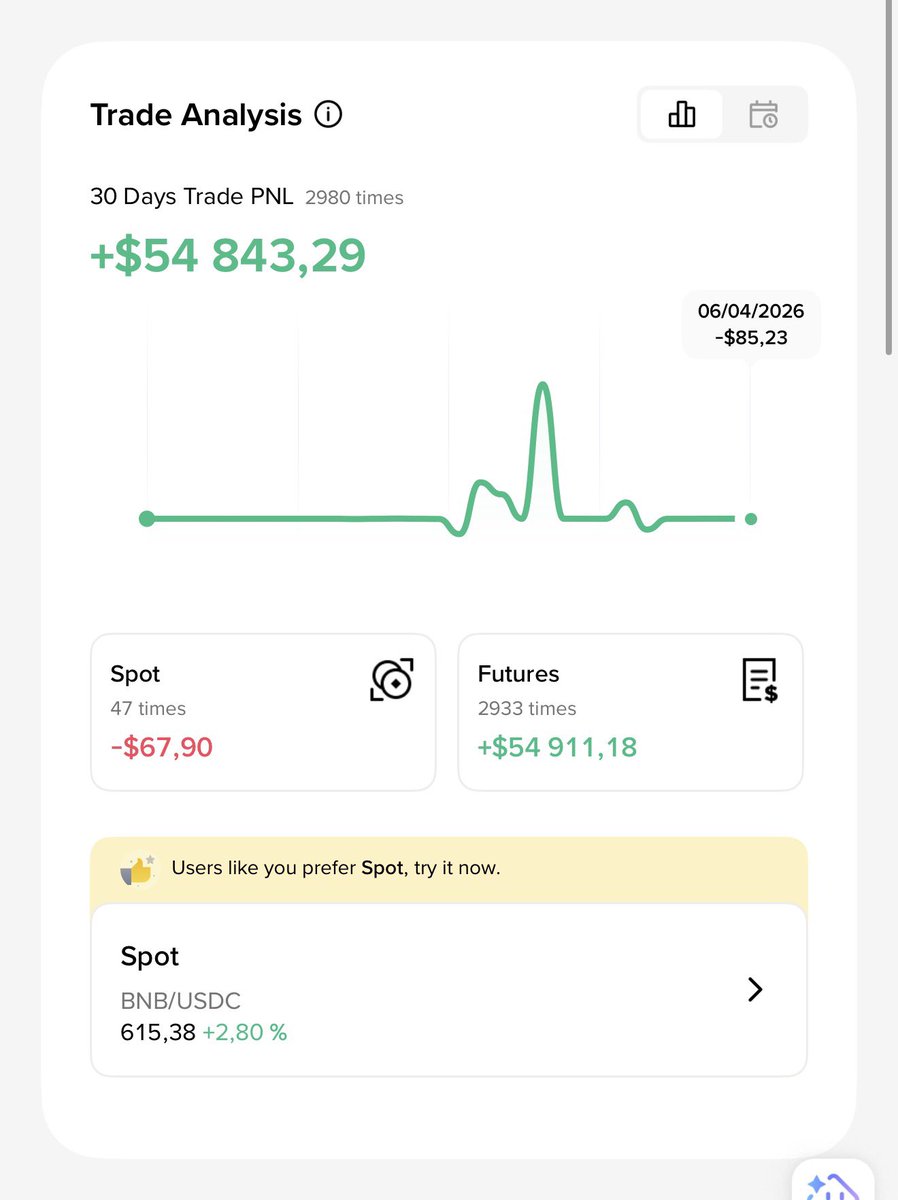
Task: Click the Futures contract document icon
Action: pos(760,680)
